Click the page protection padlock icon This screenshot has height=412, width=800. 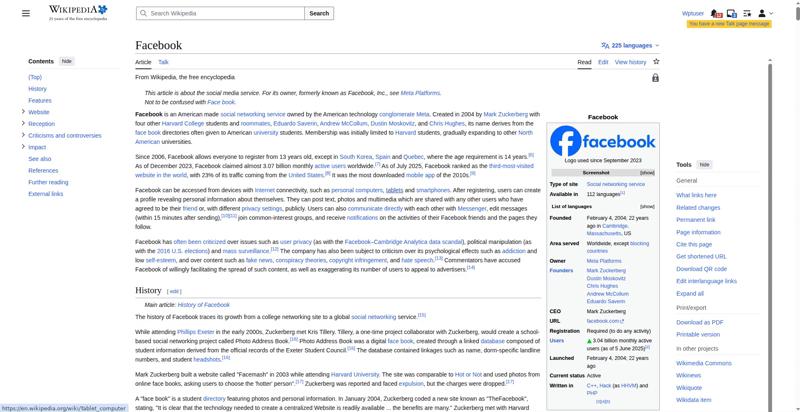tap(655, 77)
